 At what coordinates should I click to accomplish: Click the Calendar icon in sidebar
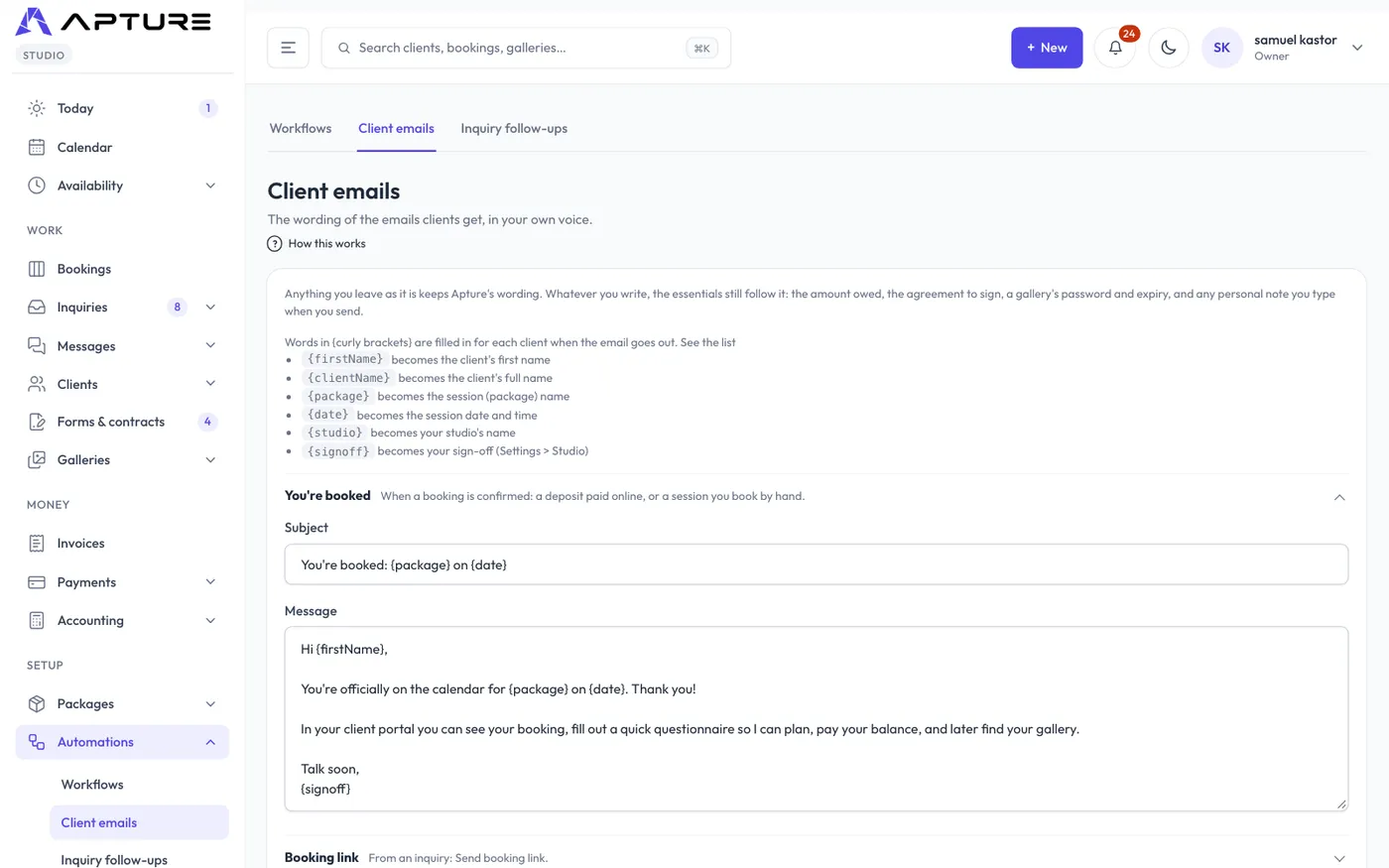pos(37,147)
